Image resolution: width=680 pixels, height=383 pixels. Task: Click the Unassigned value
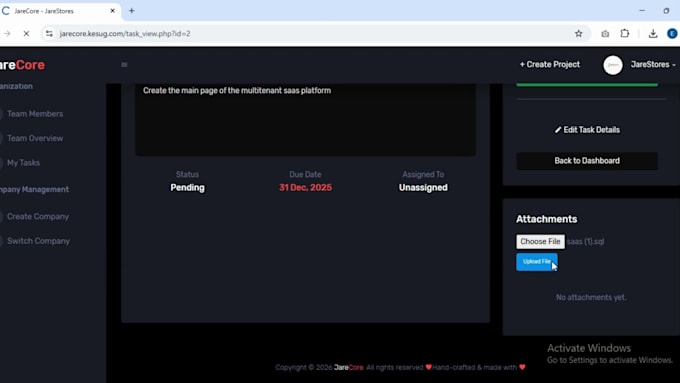(x=423, y=187)
